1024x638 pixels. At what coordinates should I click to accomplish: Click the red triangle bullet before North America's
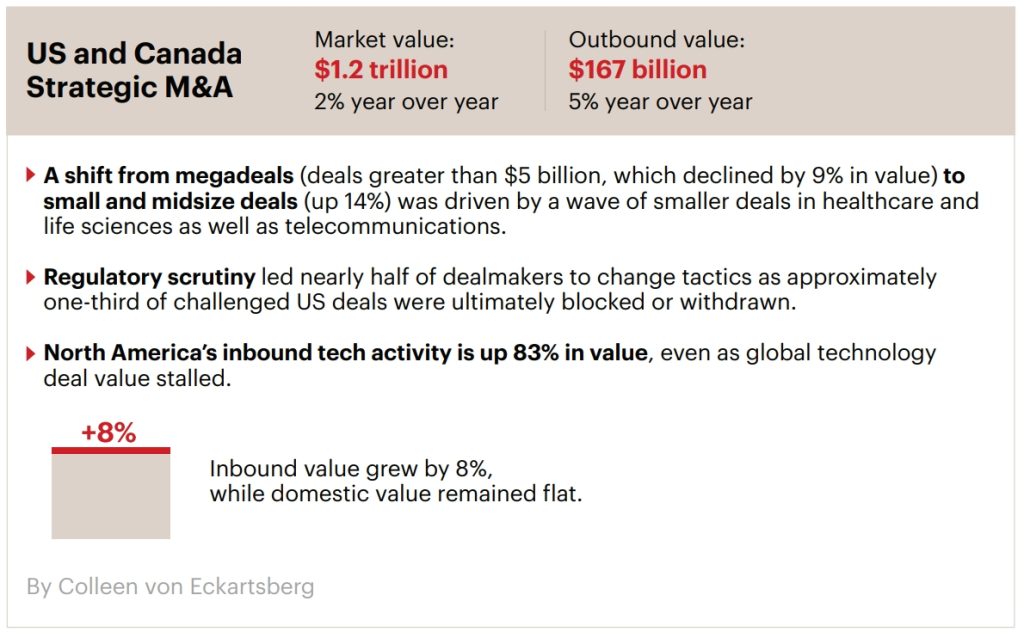[32, 353]
